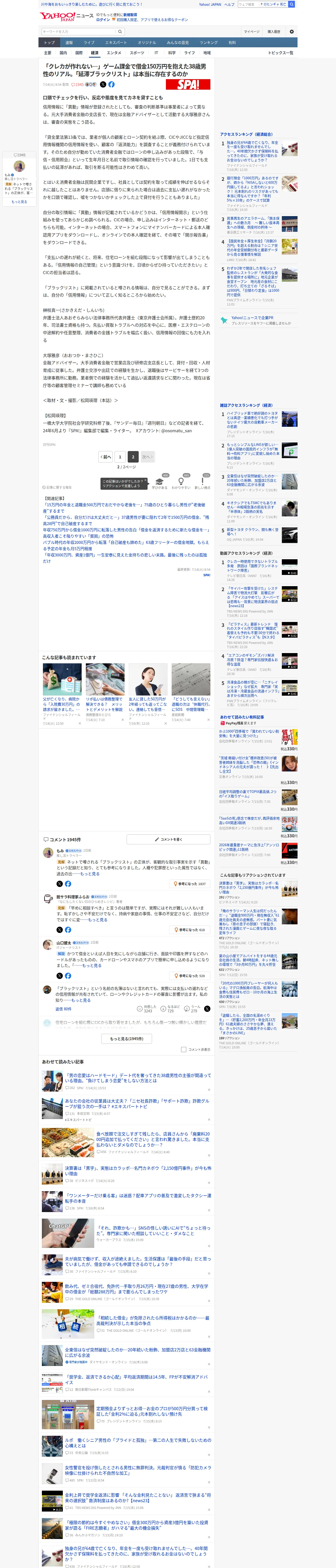Screen dimensions: 336x1568
Task: Click the Yahoo! JAPAN News logo
Action: click(x=67, y=16)
